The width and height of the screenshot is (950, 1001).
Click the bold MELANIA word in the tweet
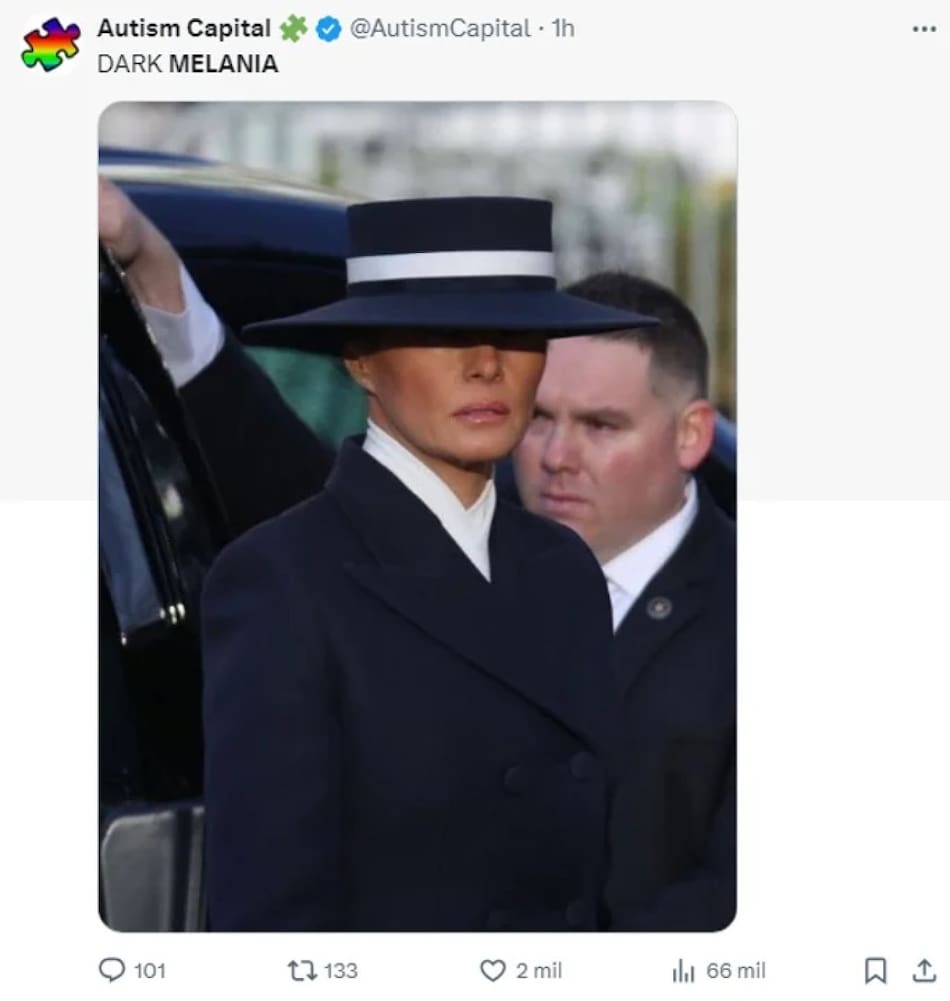tap(223, 65)
